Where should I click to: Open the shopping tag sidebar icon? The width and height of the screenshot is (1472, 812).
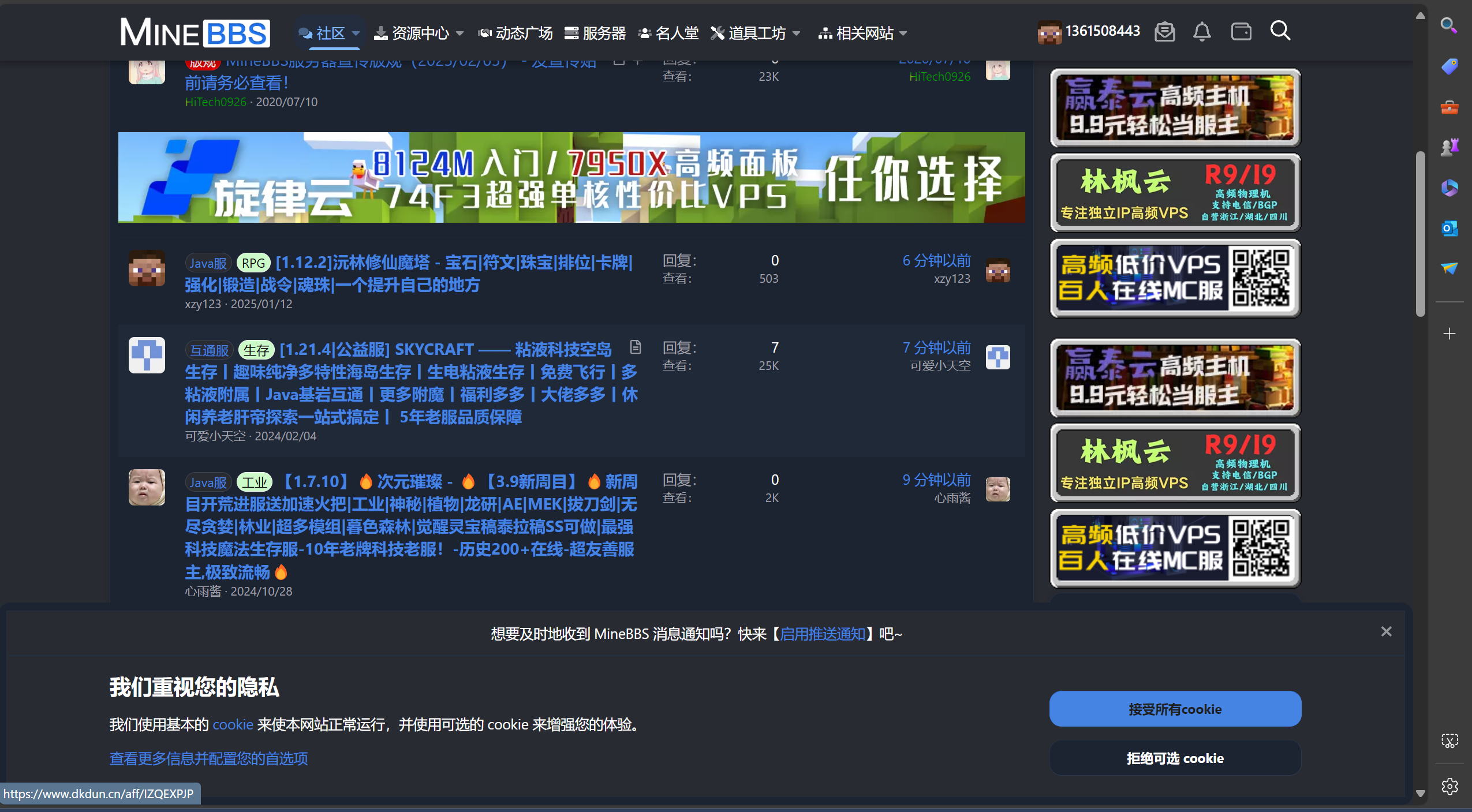pyautogui.click(x=1449, y=66)
